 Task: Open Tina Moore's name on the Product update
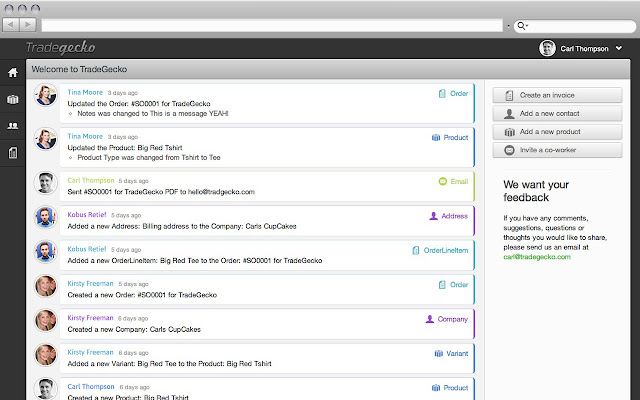tap(85, 136)
